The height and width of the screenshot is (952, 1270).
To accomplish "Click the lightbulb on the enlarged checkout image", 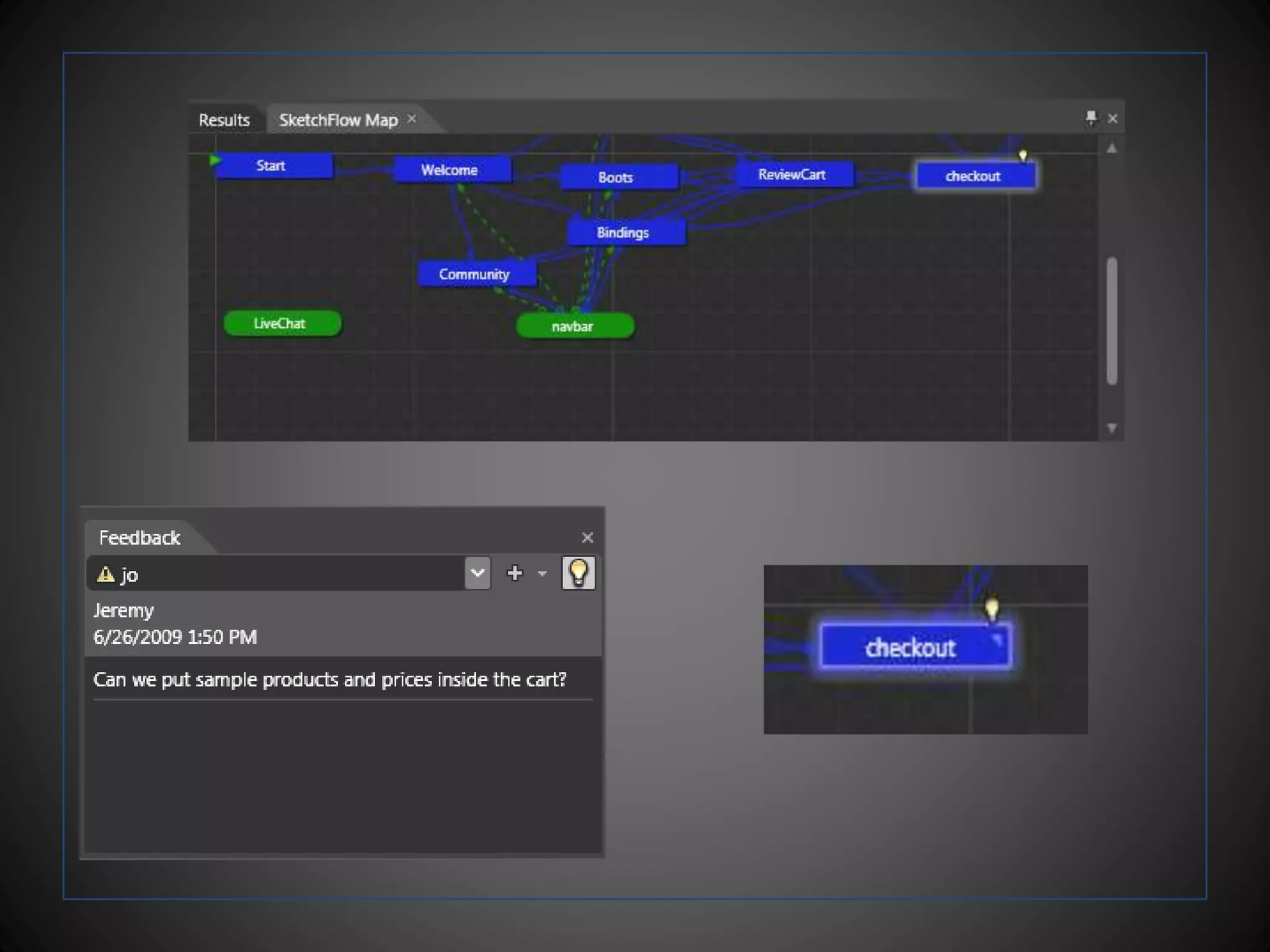I will 992,608.
